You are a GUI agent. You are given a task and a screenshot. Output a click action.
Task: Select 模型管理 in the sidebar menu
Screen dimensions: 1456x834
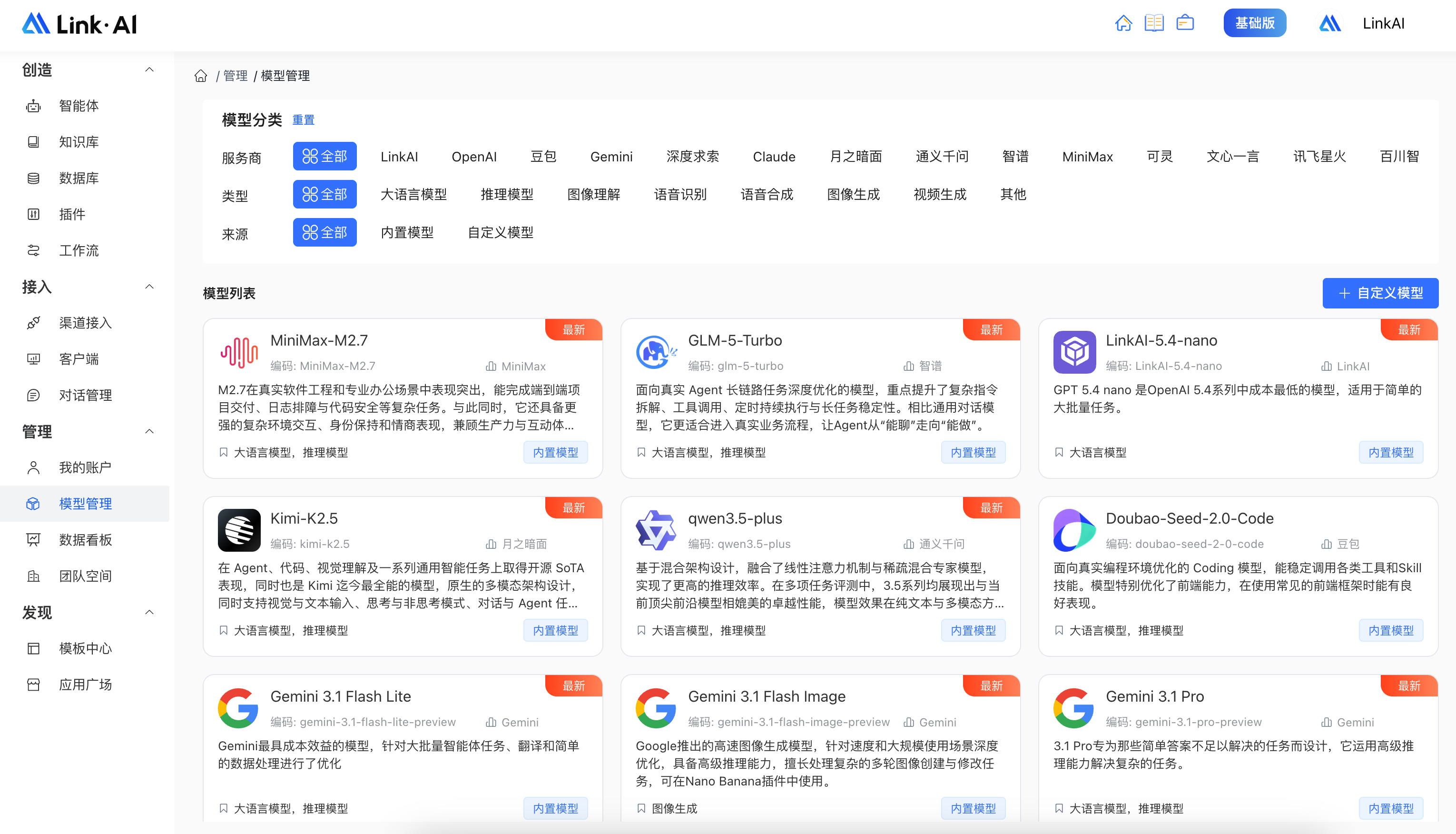tap(85, 504)
